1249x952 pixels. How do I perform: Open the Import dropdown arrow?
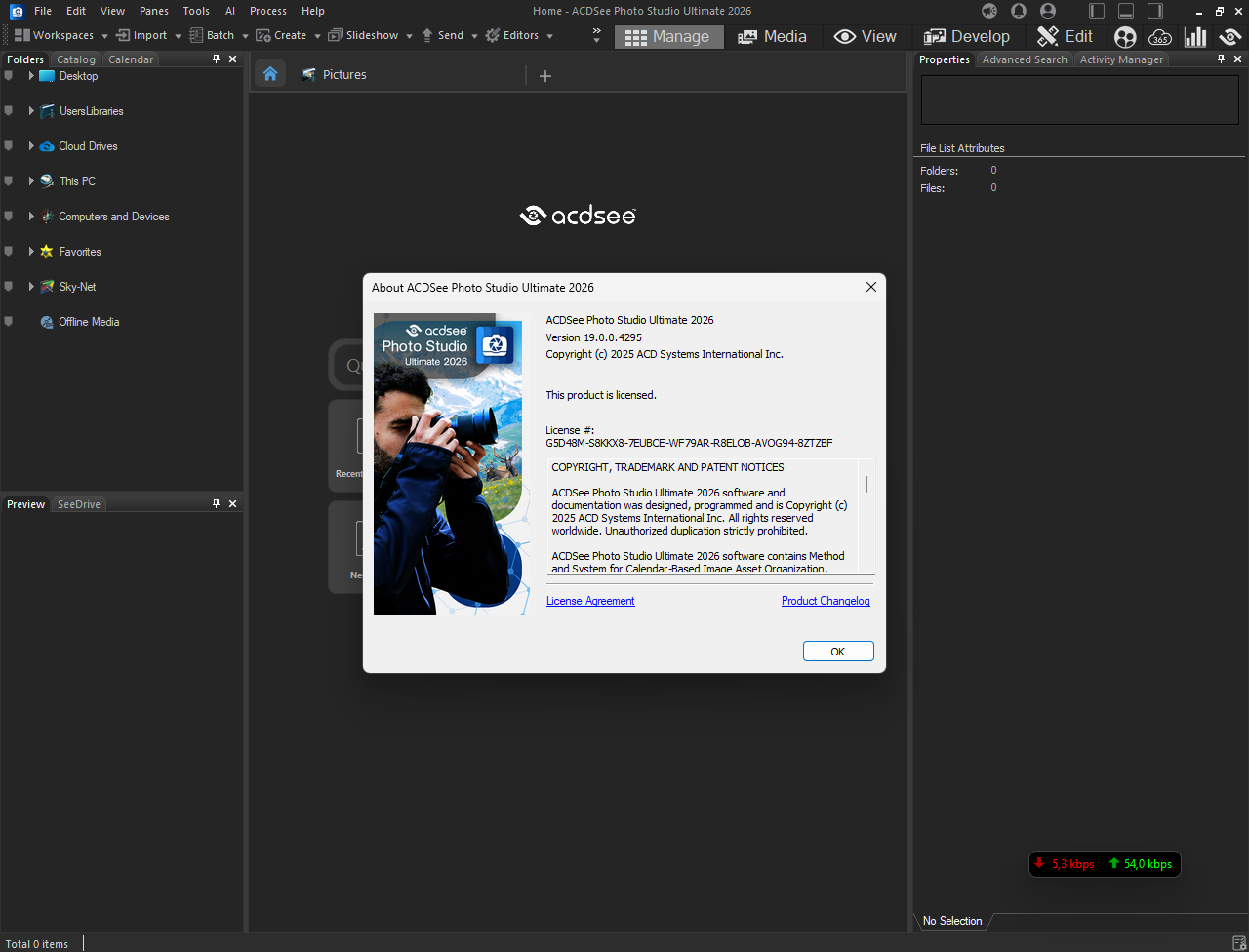(x=178, y=36)
